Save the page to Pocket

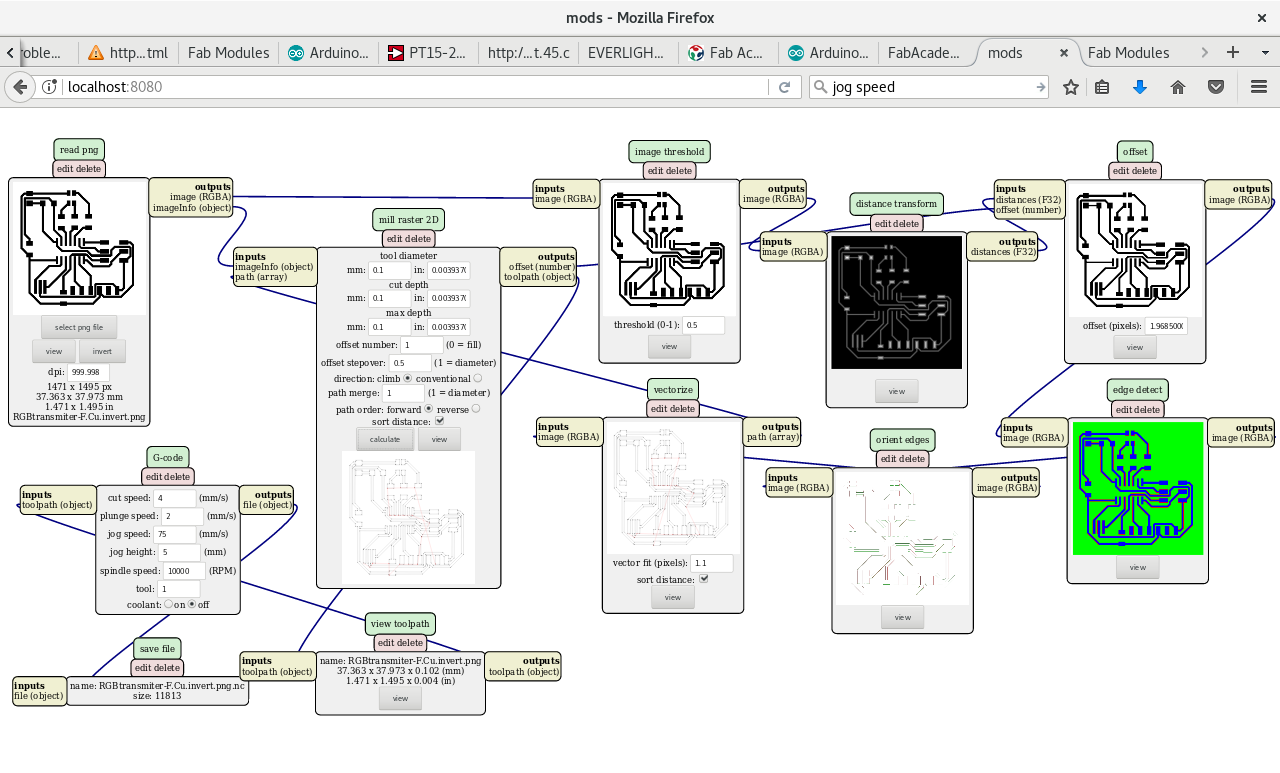1216,87
